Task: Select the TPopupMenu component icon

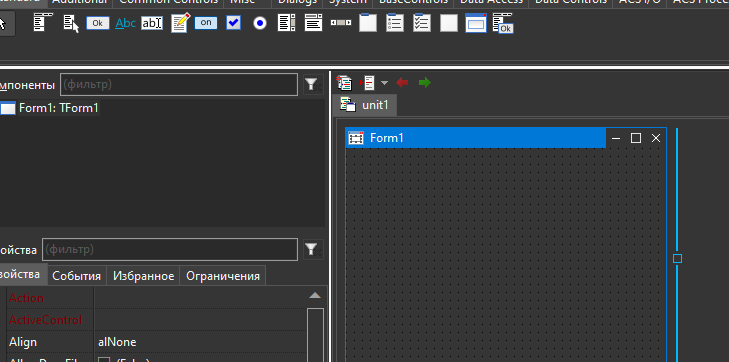Action: coord(71,23)
